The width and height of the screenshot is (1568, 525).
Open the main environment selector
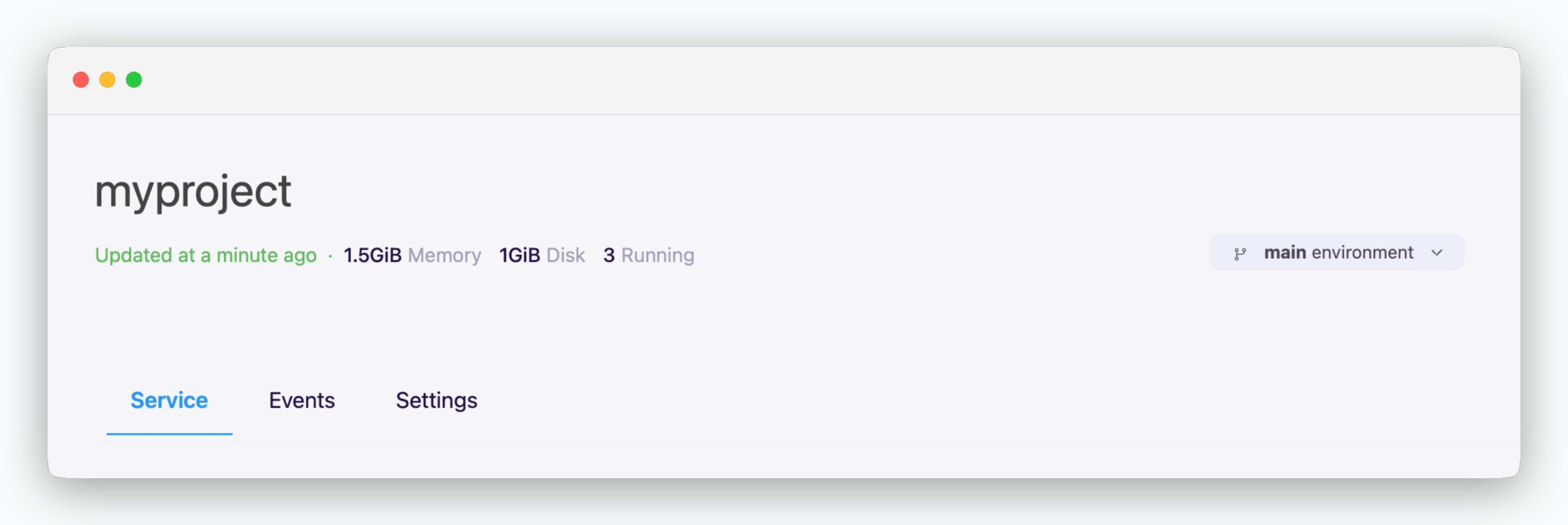pyautogui.click(x=1337, y=252)
